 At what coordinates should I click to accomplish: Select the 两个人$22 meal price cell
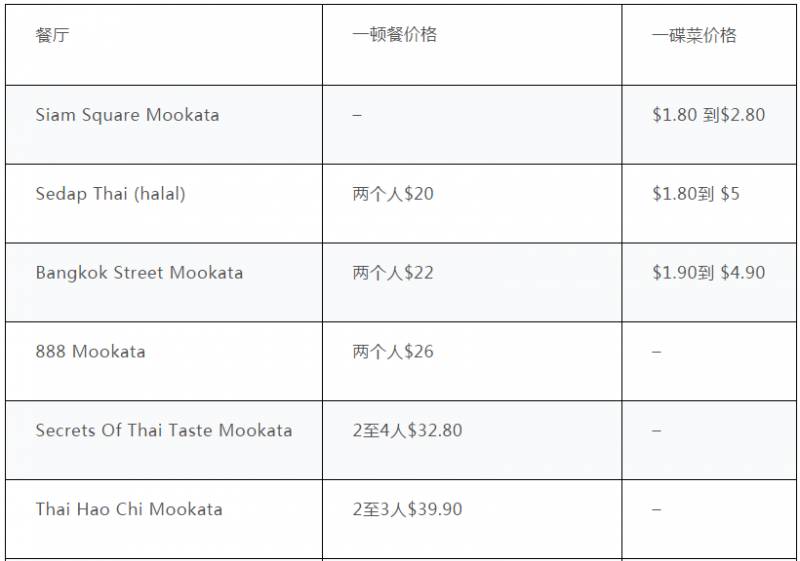pos(393,273)
